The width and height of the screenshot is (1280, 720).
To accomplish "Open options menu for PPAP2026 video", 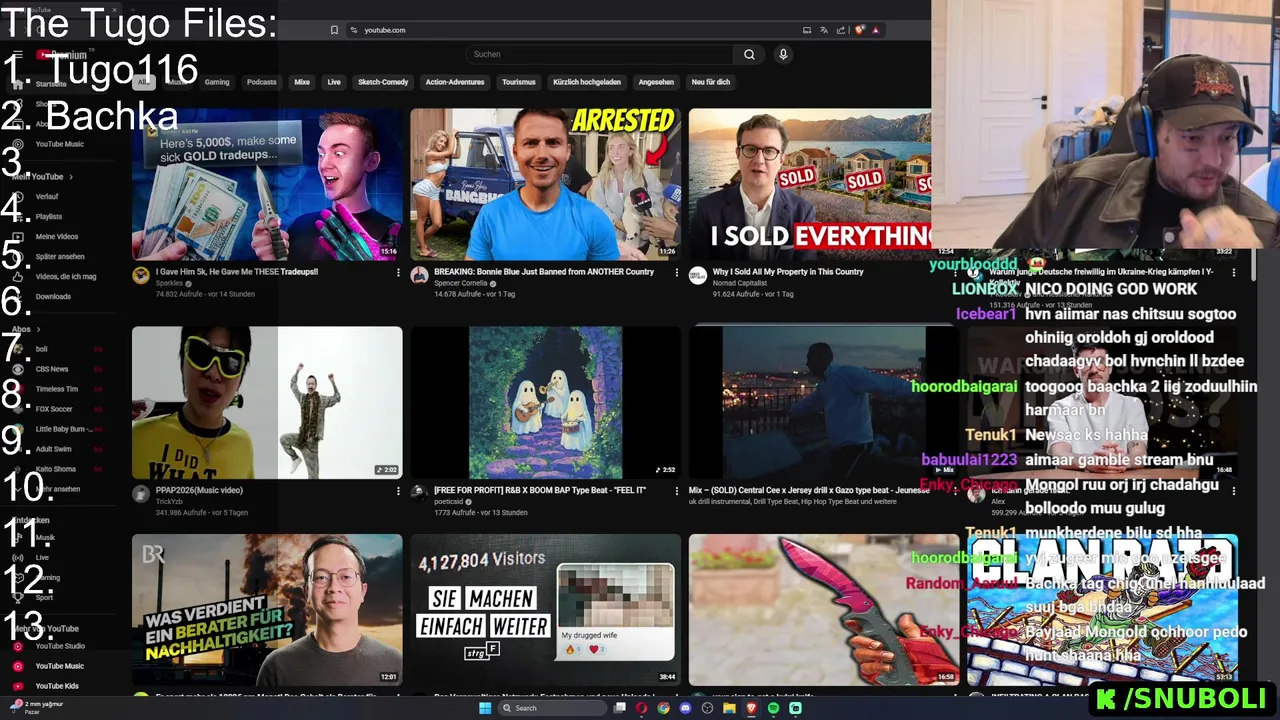I will 398,491.
